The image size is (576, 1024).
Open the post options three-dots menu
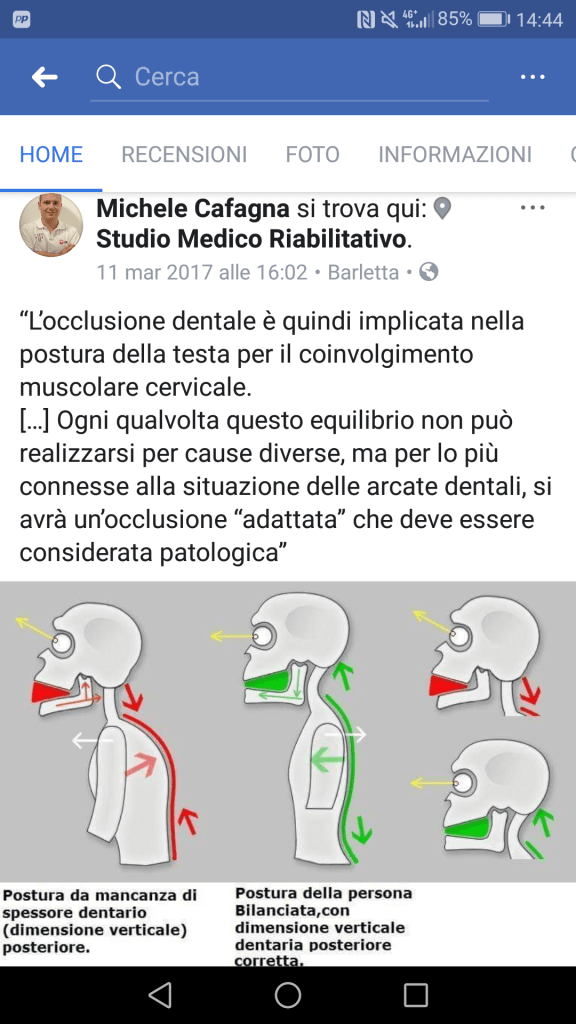(532, 208)
